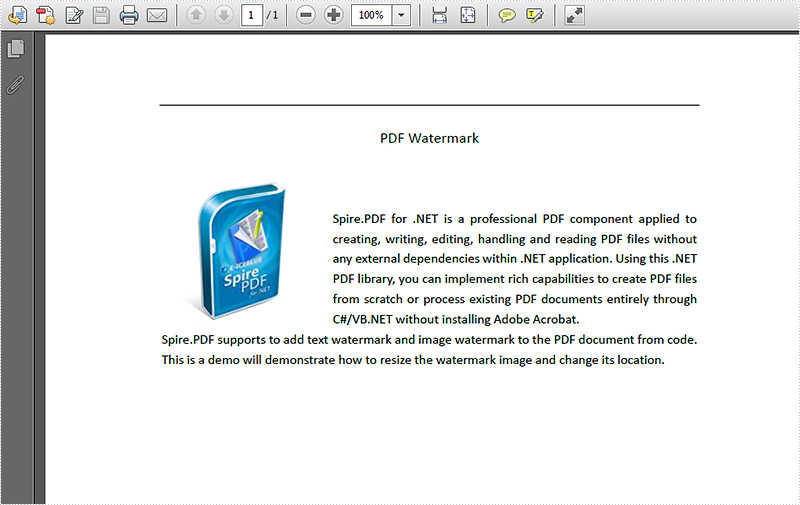Zoom in with the plus button
Image resolution: width=800 pixels, height=505 pixels.
click(334, 15)
